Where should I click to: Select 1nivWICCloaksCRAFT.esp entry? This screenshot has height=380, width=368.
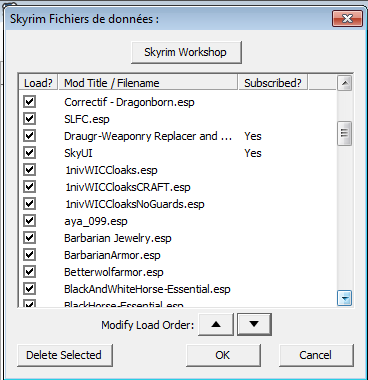tap(128, 187)
